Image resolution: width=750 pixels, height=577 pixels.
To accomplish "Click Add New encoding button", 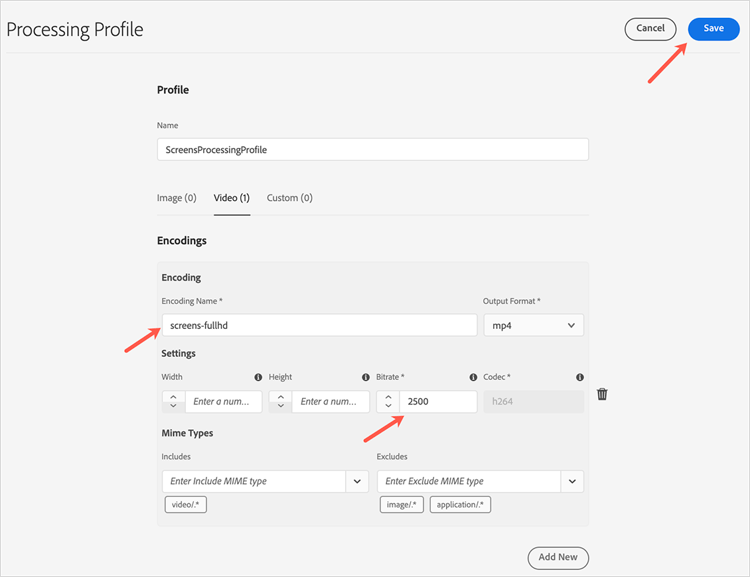I will pos(558,557).
